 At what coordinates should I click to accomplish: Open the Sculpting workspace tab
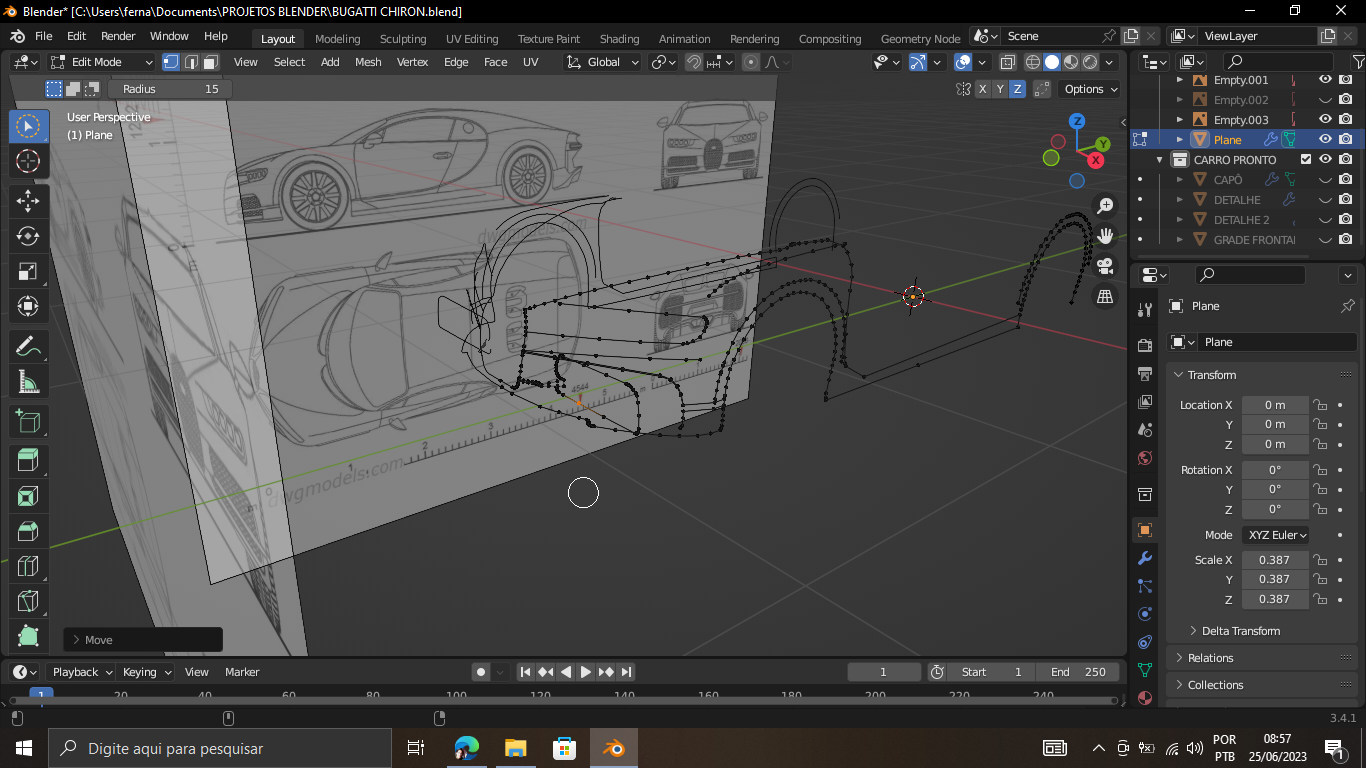[x=402, y=39]
